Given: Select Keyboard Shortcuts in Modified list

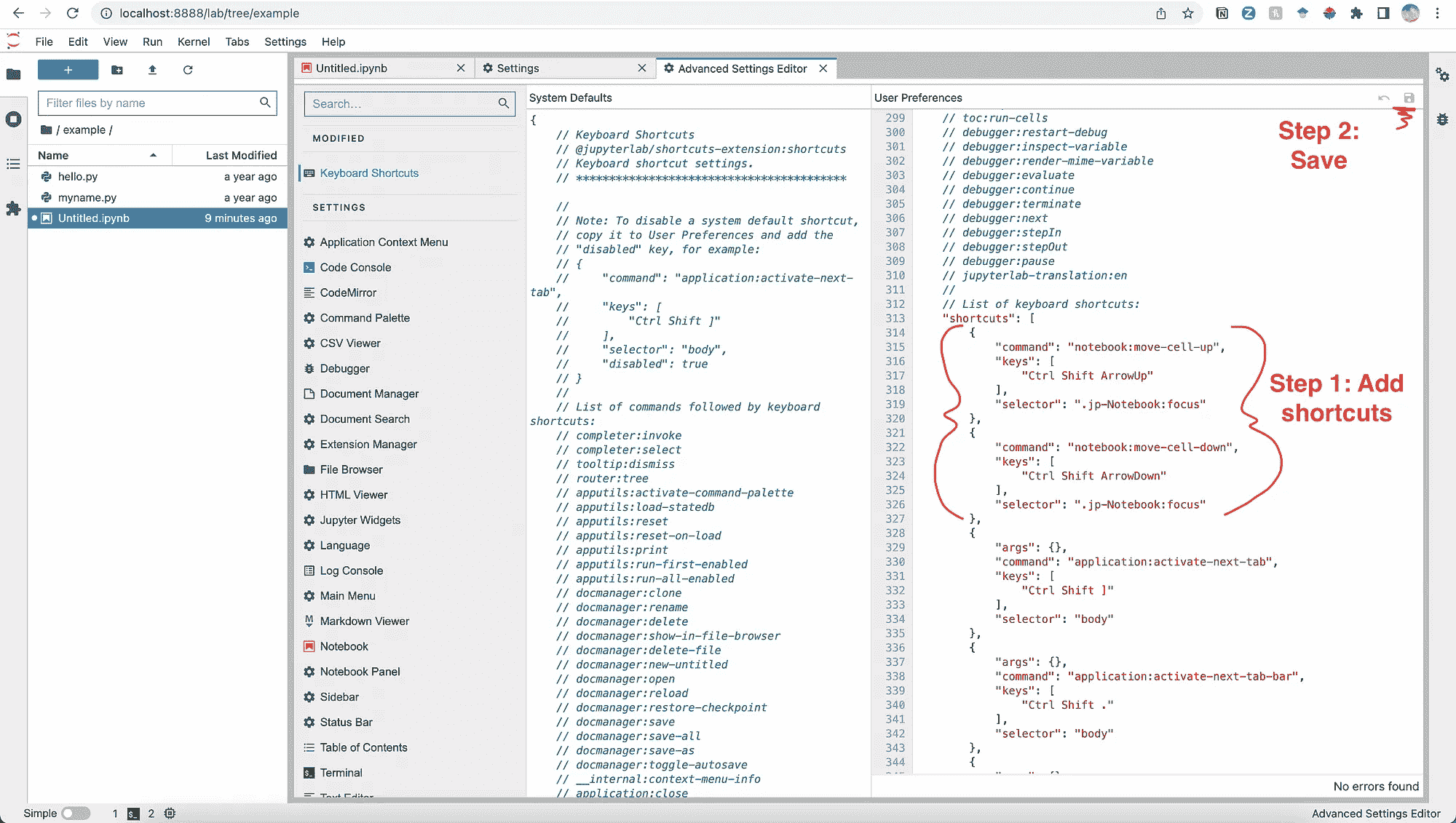Looking at the screenshot, I should tap(369, 173).
